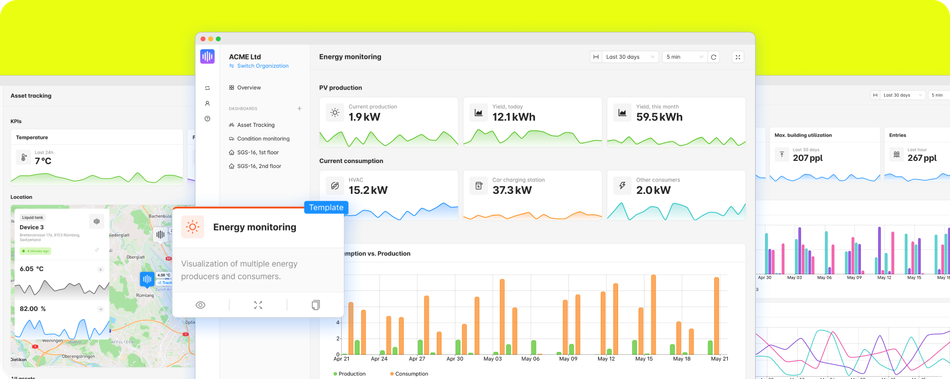Click the ACME Ltd organization name
Image resolution: width=950 pixels, height=379 pixels.
coord(245,57)
